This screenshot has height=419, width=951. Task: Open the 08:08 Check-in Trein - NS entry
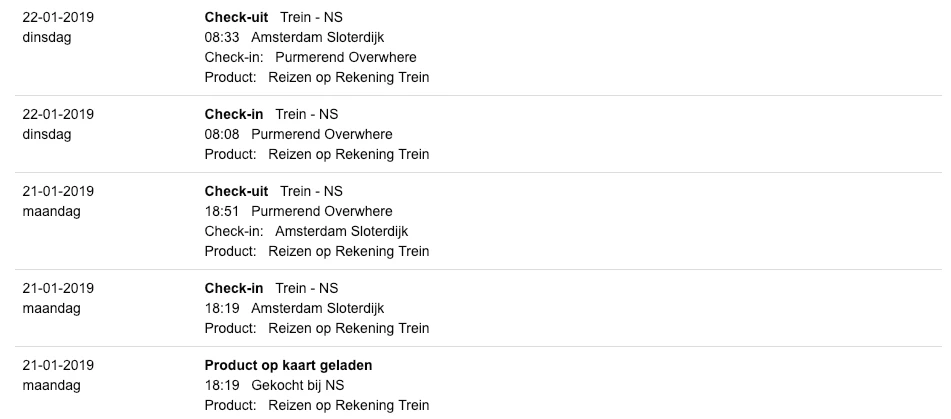click(271, 114)
